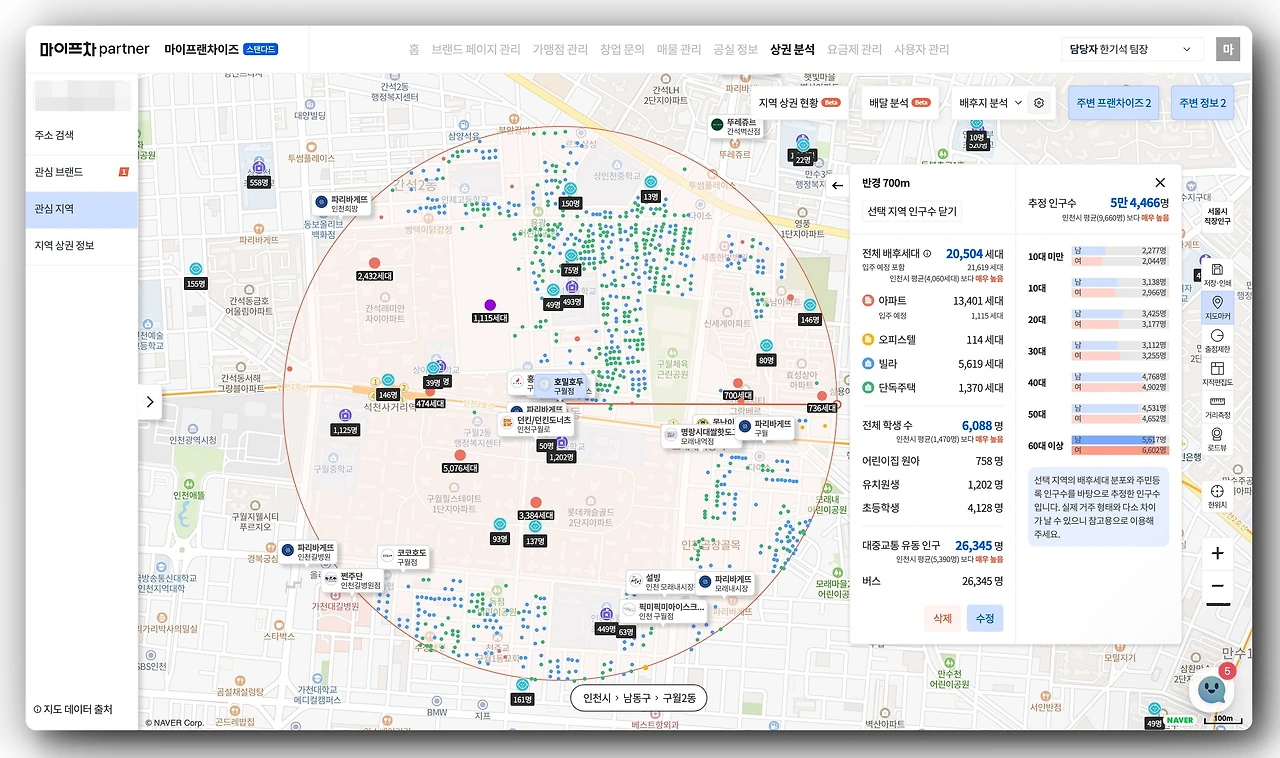
Task: Open the 홈 navigation tab
Action: [414, 49]
